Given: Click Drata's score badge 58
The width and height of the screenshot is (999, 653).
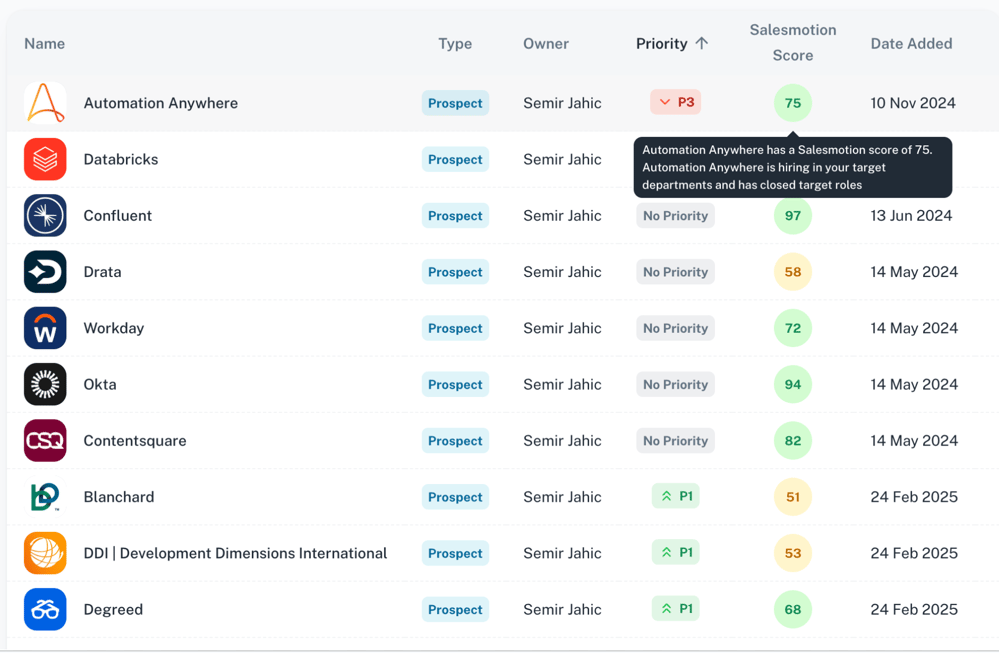Looking at the screenshot, I should click(x=793, y=272).
